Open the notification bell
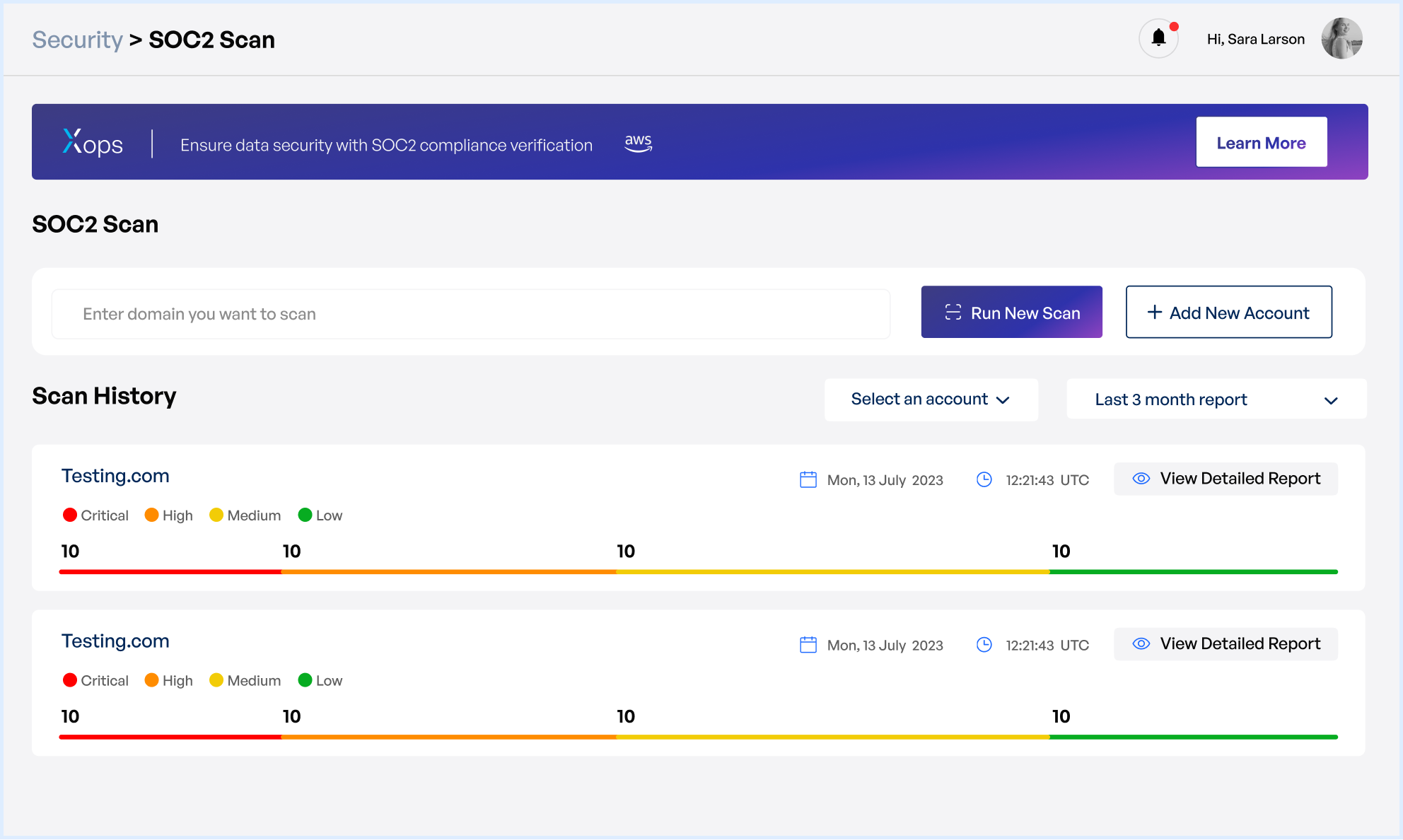The height and width of the screenshot is (840, 1403). point(1158,38)
